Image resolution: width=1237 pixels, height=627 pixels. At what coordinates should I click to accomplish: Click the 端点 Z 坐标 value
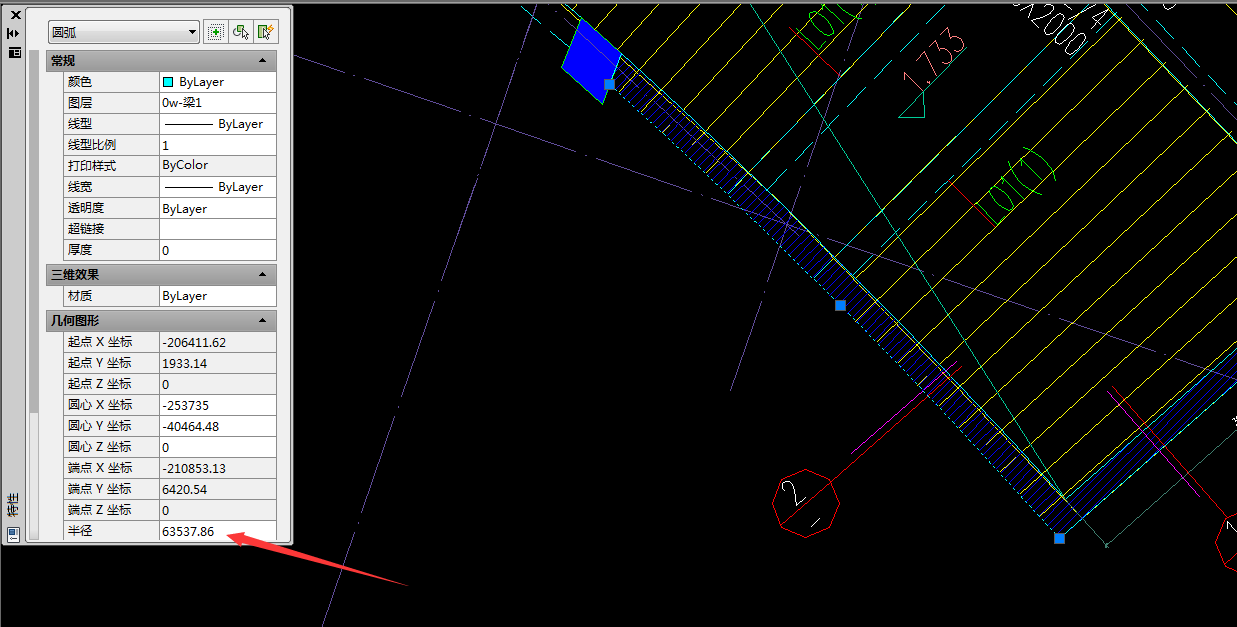tap(217, 510)
